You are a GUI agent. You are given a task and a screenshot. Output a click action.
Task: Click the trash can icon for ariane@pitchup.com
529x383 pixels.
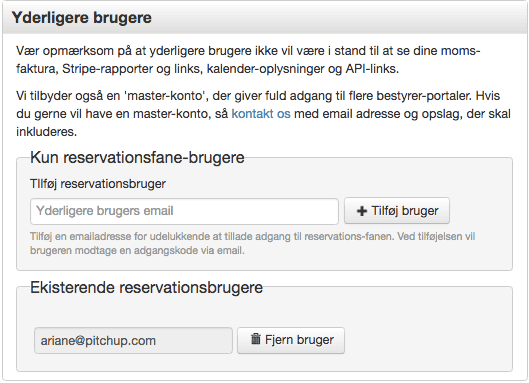tap(256, 338)
